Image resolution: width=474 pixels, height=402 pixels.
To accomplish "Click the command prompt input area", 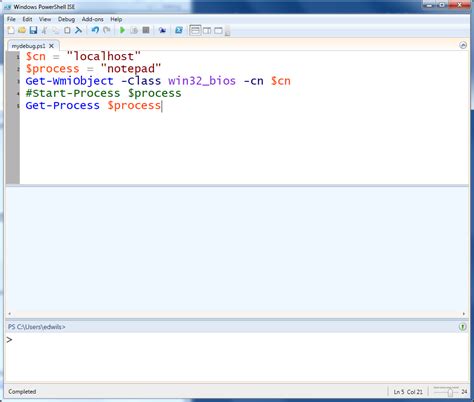I will pos(237,357).
